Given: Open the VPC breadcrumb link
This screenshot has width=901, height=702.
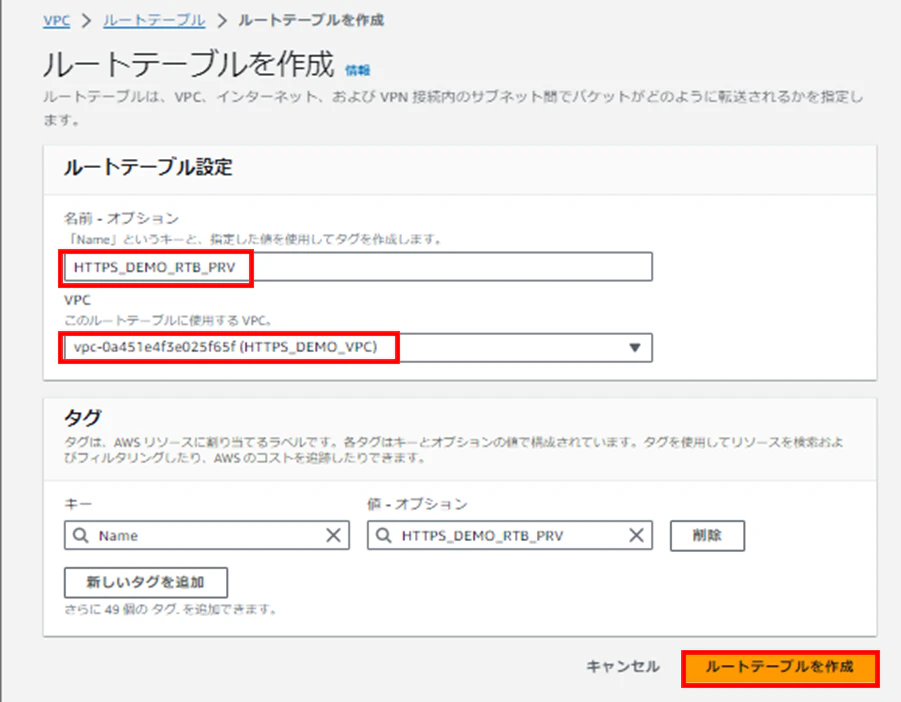Looking at the screenshot, I should pos(56,21).
